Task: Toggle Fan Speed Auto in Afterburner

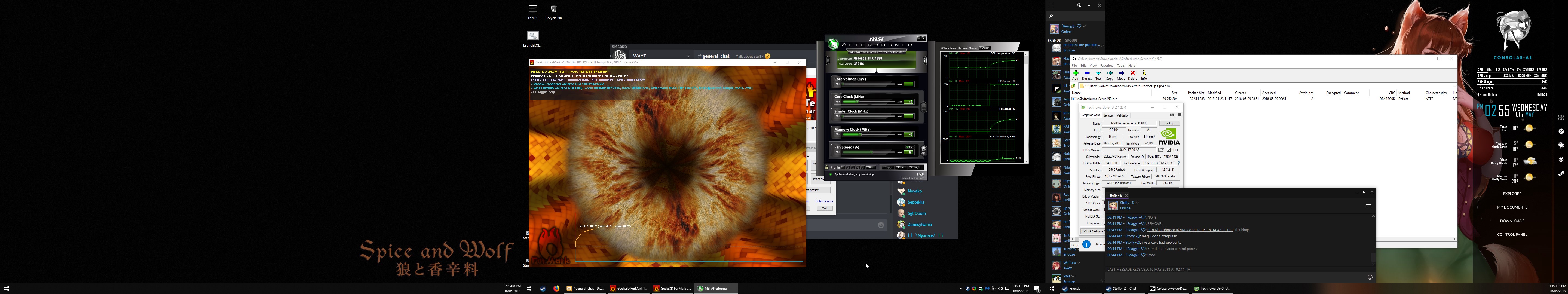Action: (x=910, y=147)
